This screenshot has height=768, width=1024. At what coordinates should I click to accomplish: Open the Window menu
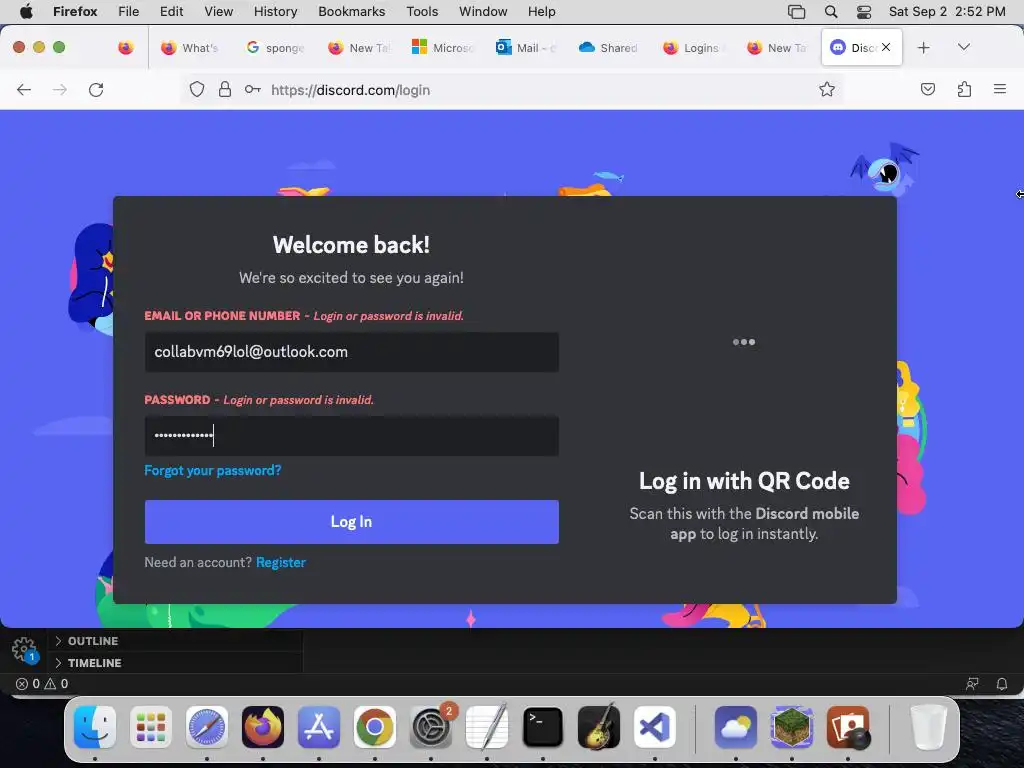coord(483,11)
